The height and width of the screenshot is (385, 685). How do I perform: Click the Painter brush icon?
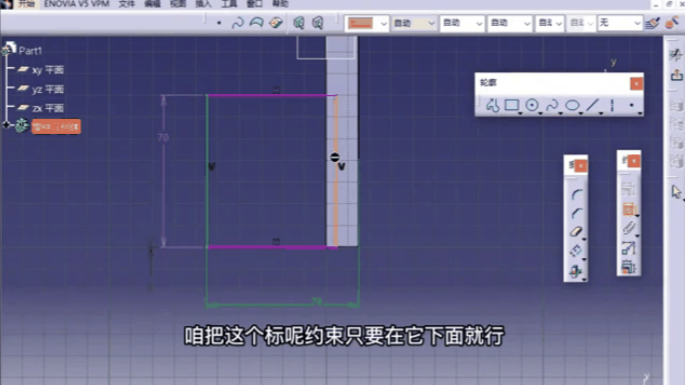(652, 23)
